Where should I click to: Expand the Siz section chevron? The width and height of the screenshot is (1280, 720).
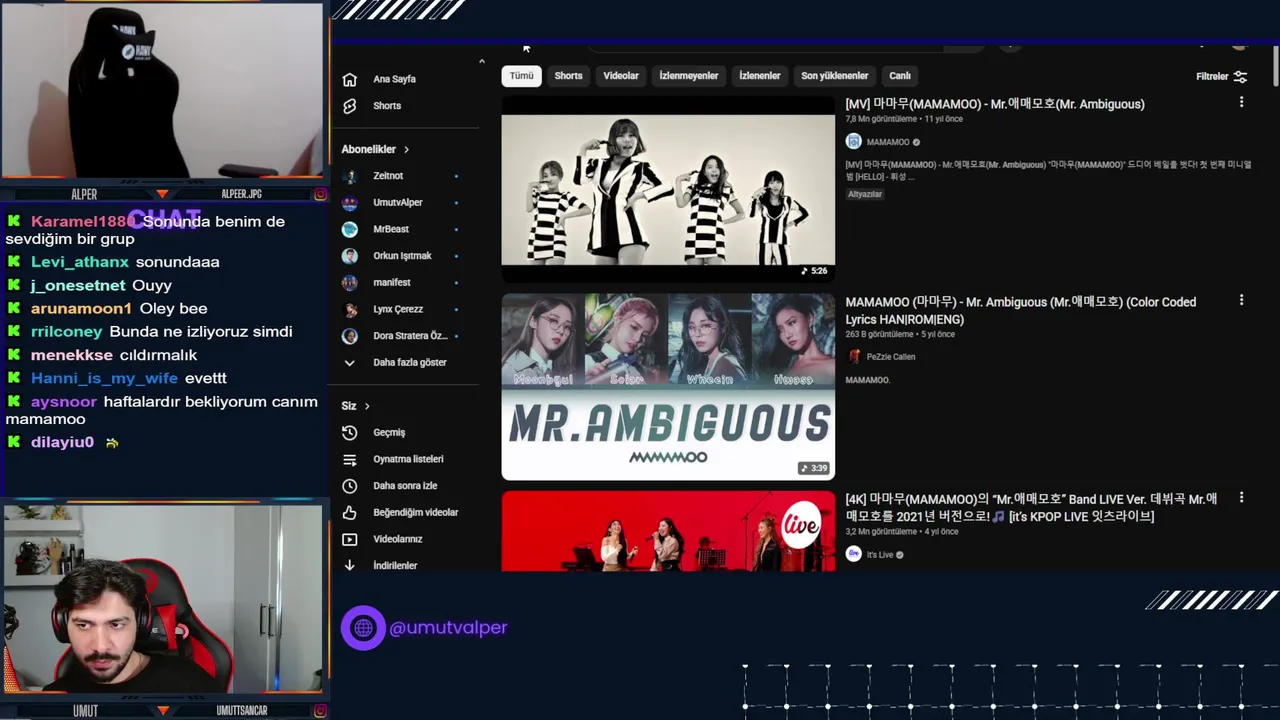click(x=367, y=406)
